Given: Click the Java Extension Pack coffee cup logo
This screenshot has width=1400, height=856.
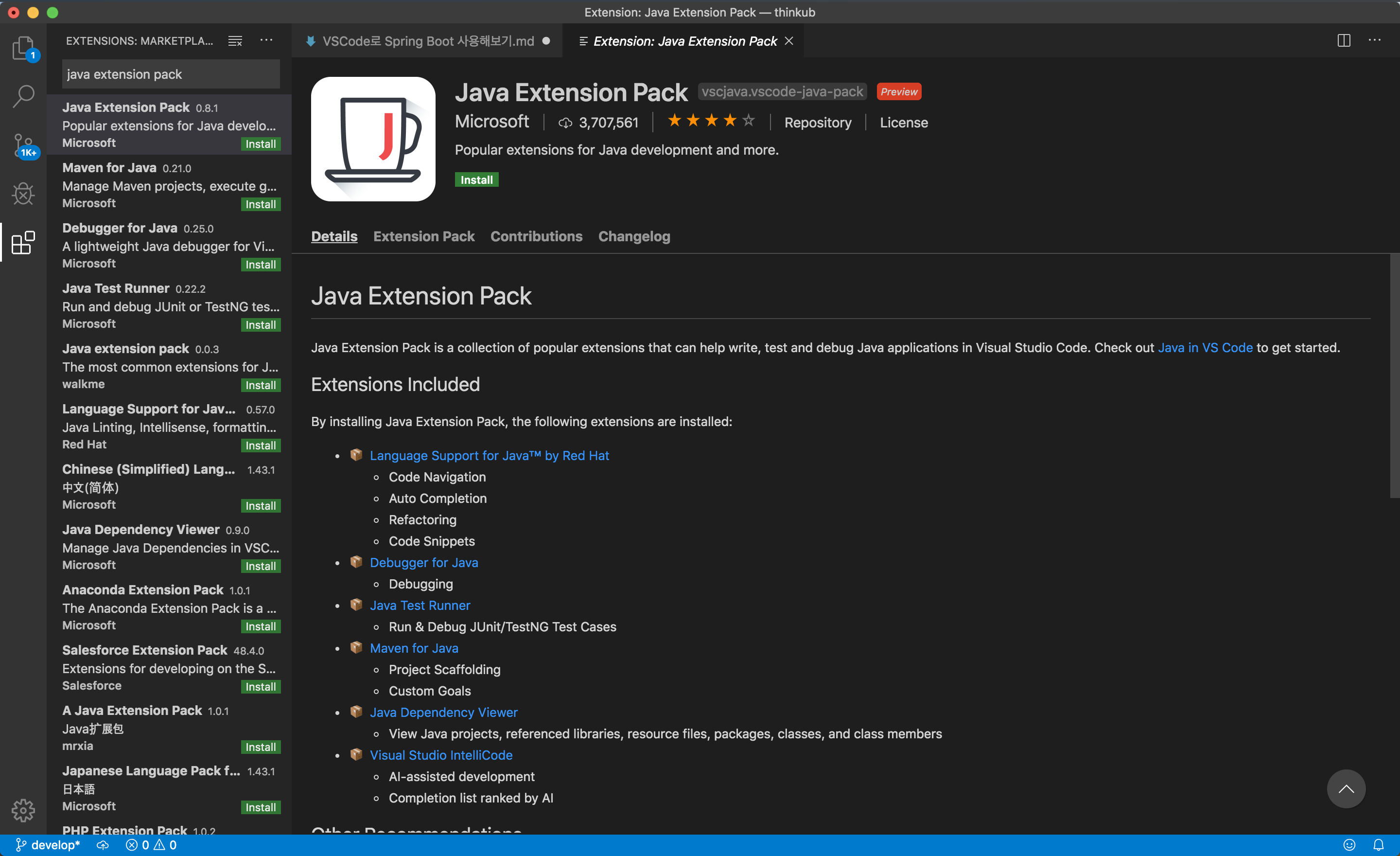Looking at the screenshot, I should point(373,139).
